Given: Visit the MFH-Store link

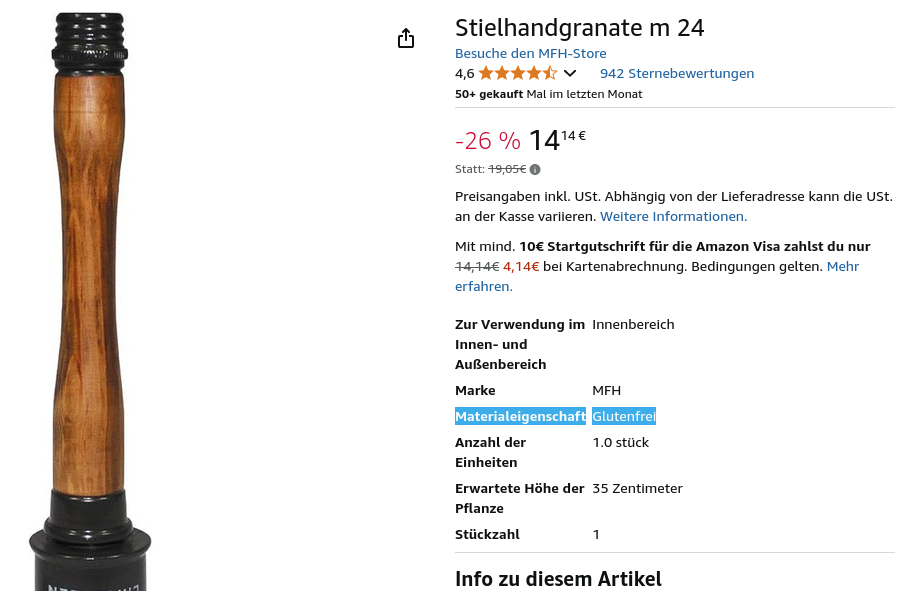Looking at the screenshot, I should pos(530,53).
